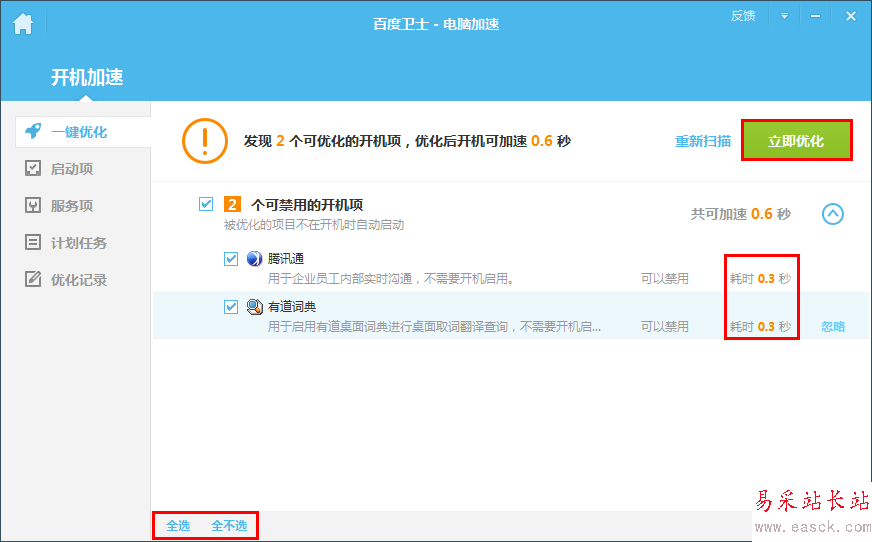Click the 有道词典 description text
Image resolution: width=872 pixels, height=542 pixels.
click(x=434, y=326)
